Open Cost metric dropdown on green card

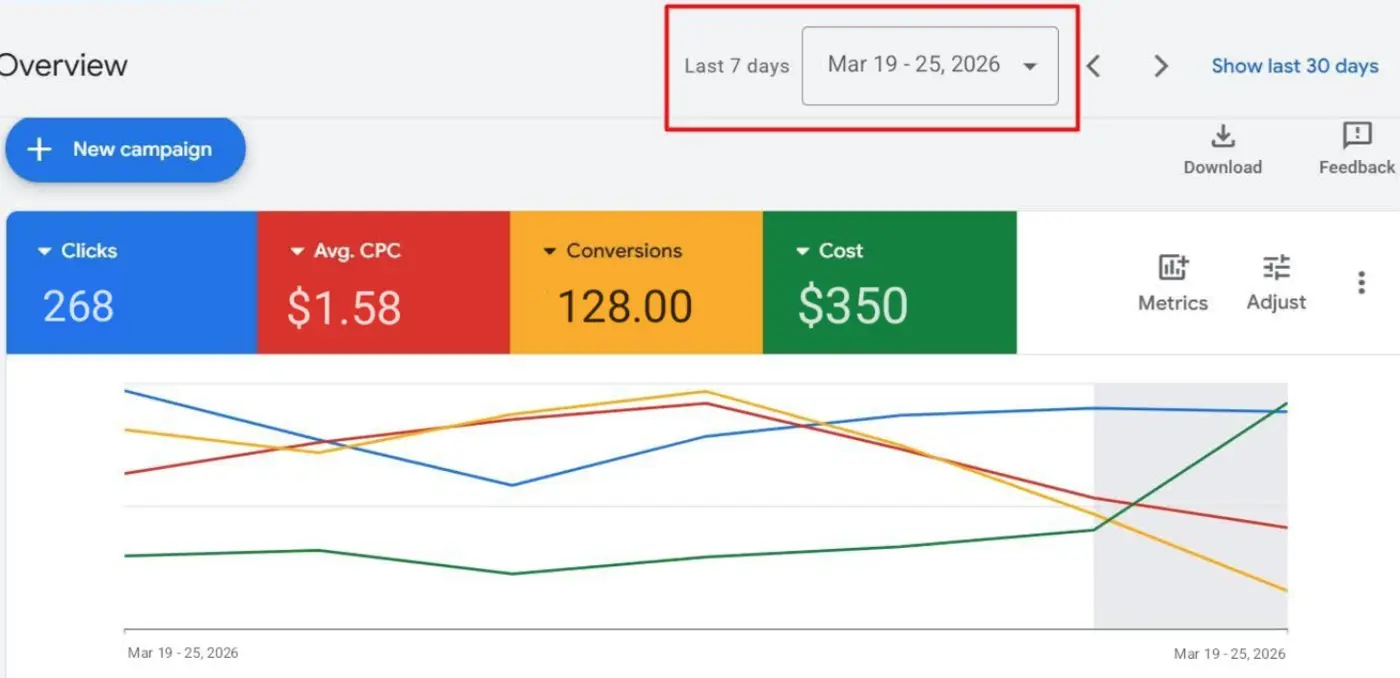pyautogui.click(x=829, y=251)
